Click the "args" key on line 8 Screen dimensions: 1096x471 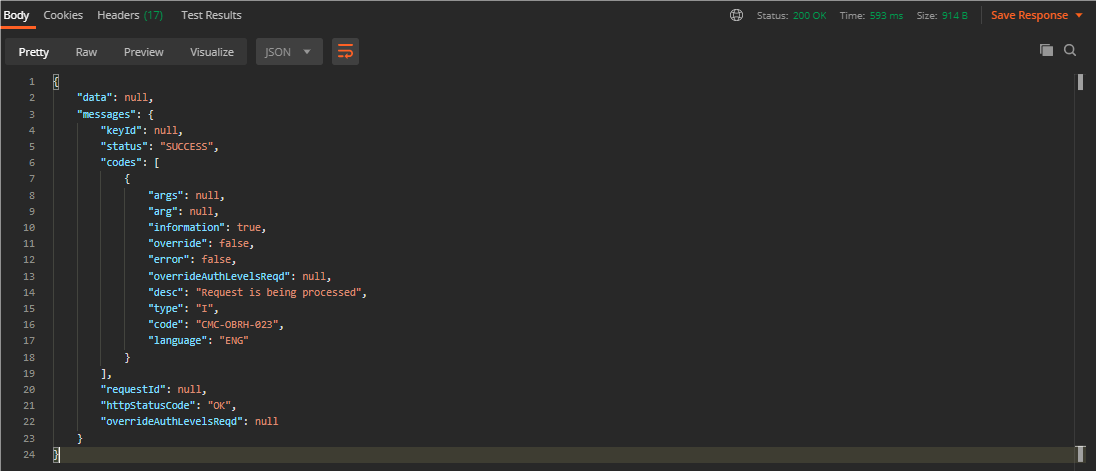(168, 196)
